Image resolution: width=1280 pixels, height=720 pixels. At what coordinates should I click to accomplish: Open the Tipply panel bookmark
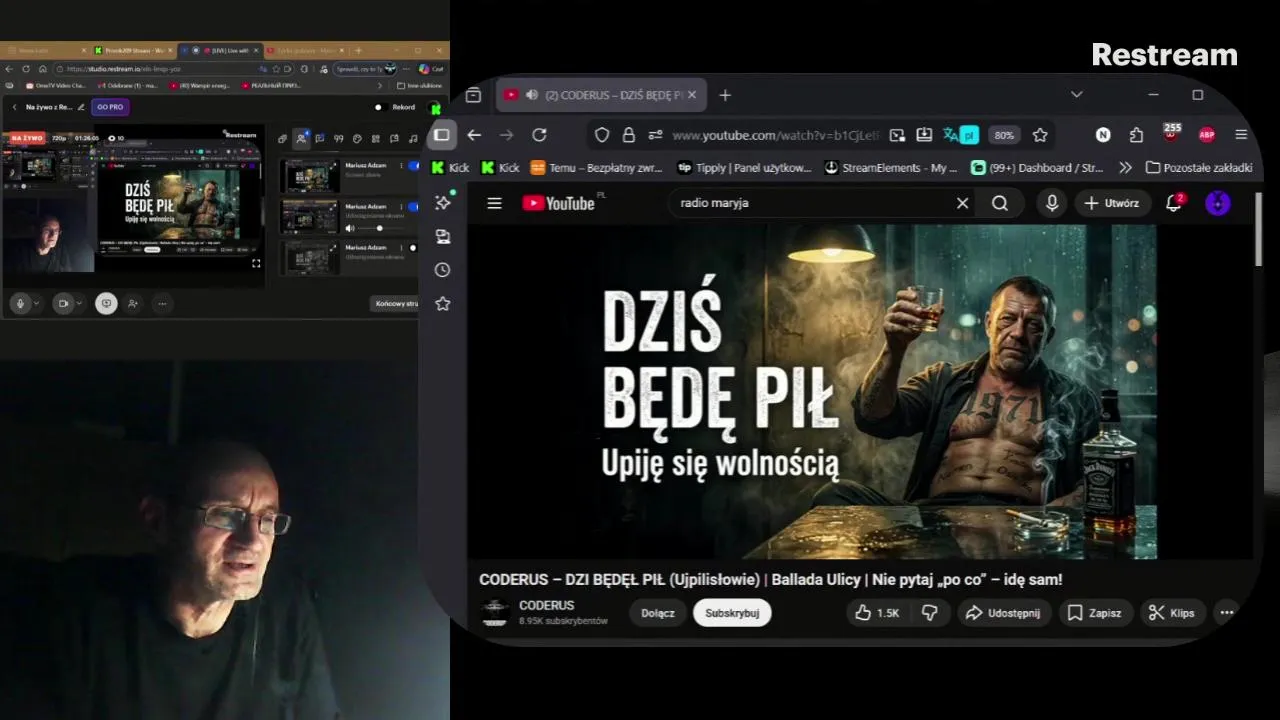pyautogui.click(x=744, y=168)
